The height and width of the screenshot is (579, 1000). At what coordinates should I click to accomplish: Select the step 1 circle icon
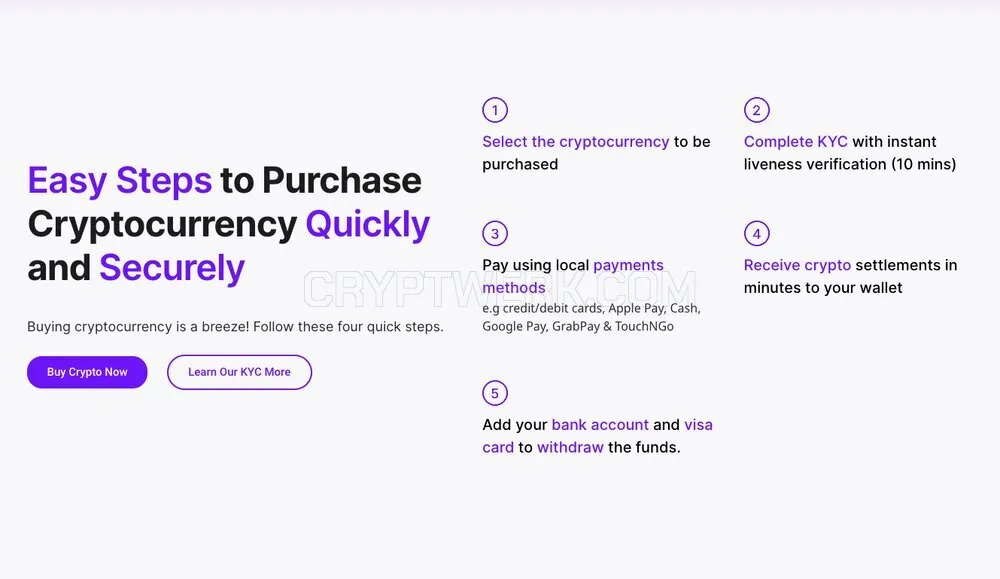(x=495, y=110)
